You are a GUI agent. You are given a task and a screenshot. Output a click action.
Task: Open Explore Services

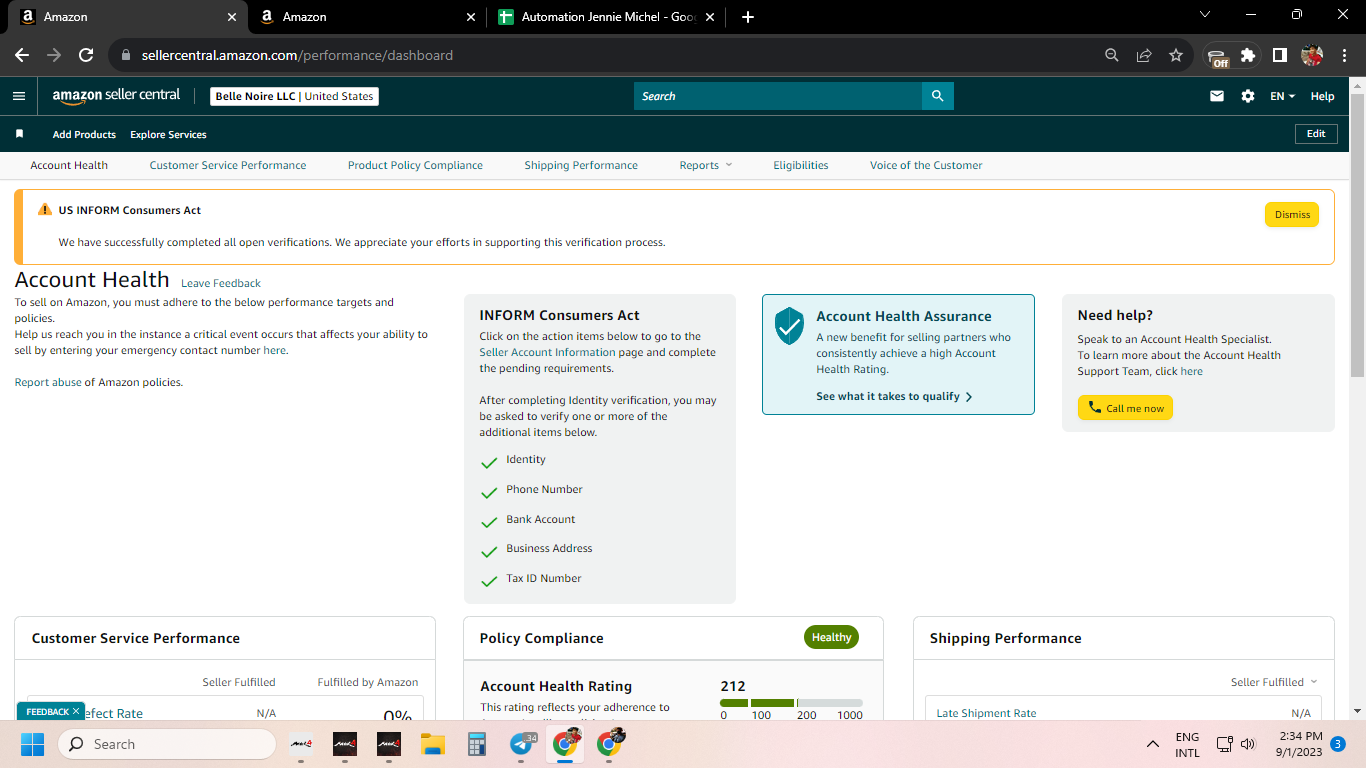(168, 134)
